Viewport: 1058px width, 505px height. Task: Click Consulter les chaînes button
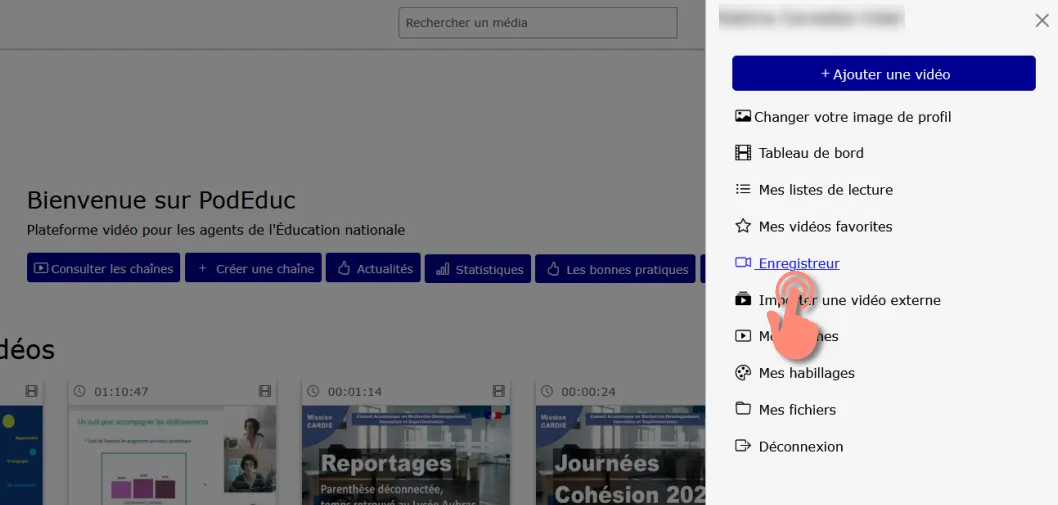[103, 268]
